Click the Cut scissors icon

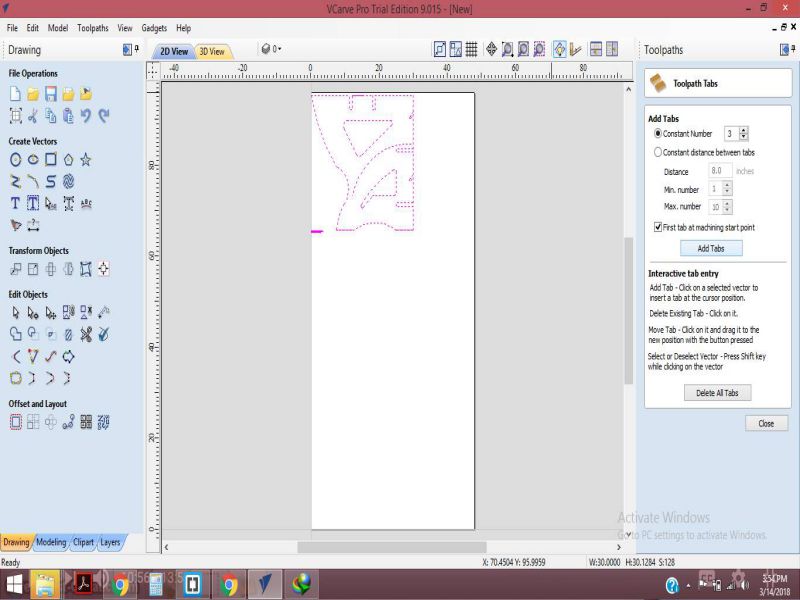(33, 116)
